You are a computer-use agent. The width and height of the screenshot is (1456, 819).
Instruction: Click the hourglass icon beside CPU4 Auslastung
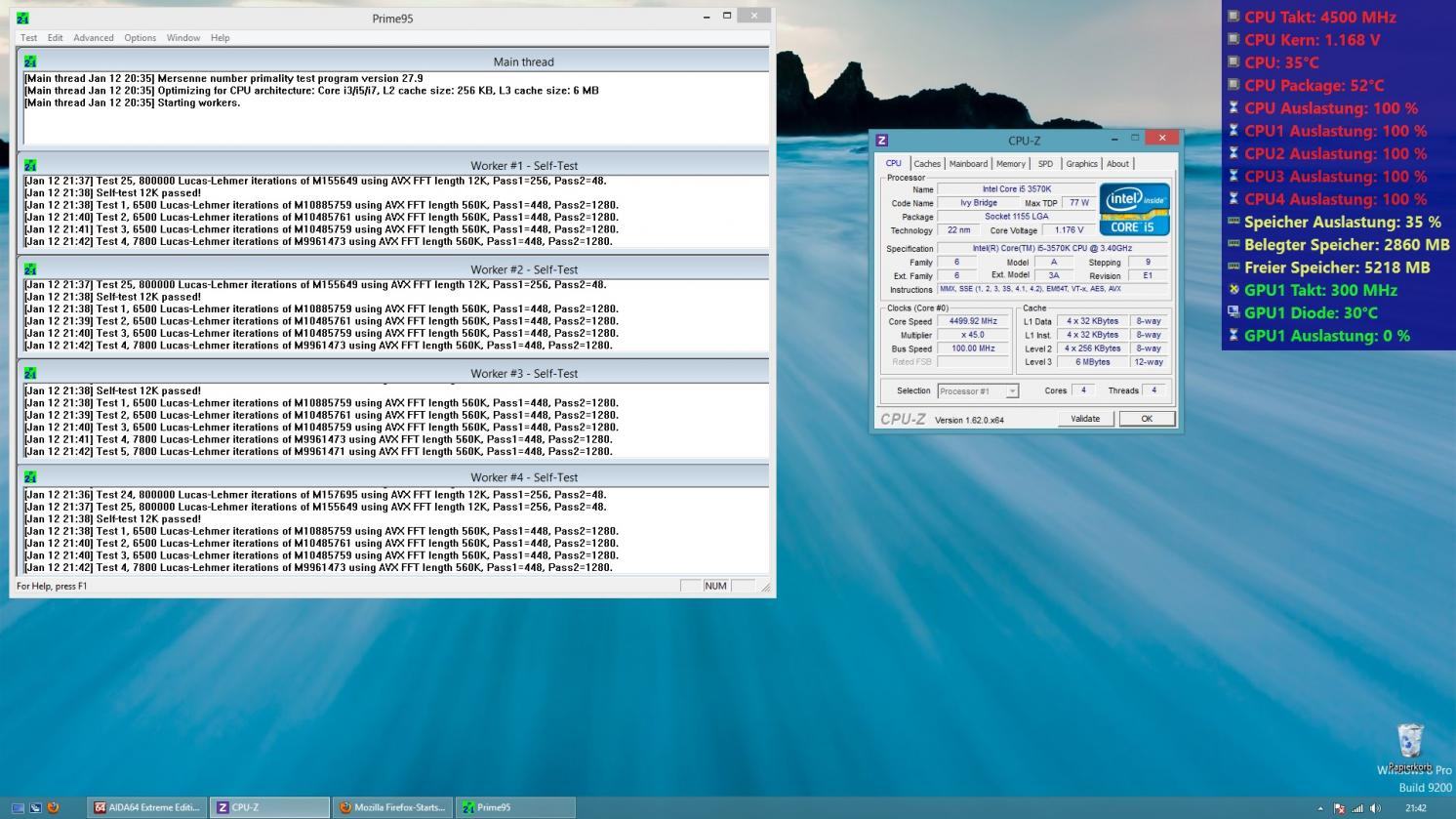[1234, 198]
